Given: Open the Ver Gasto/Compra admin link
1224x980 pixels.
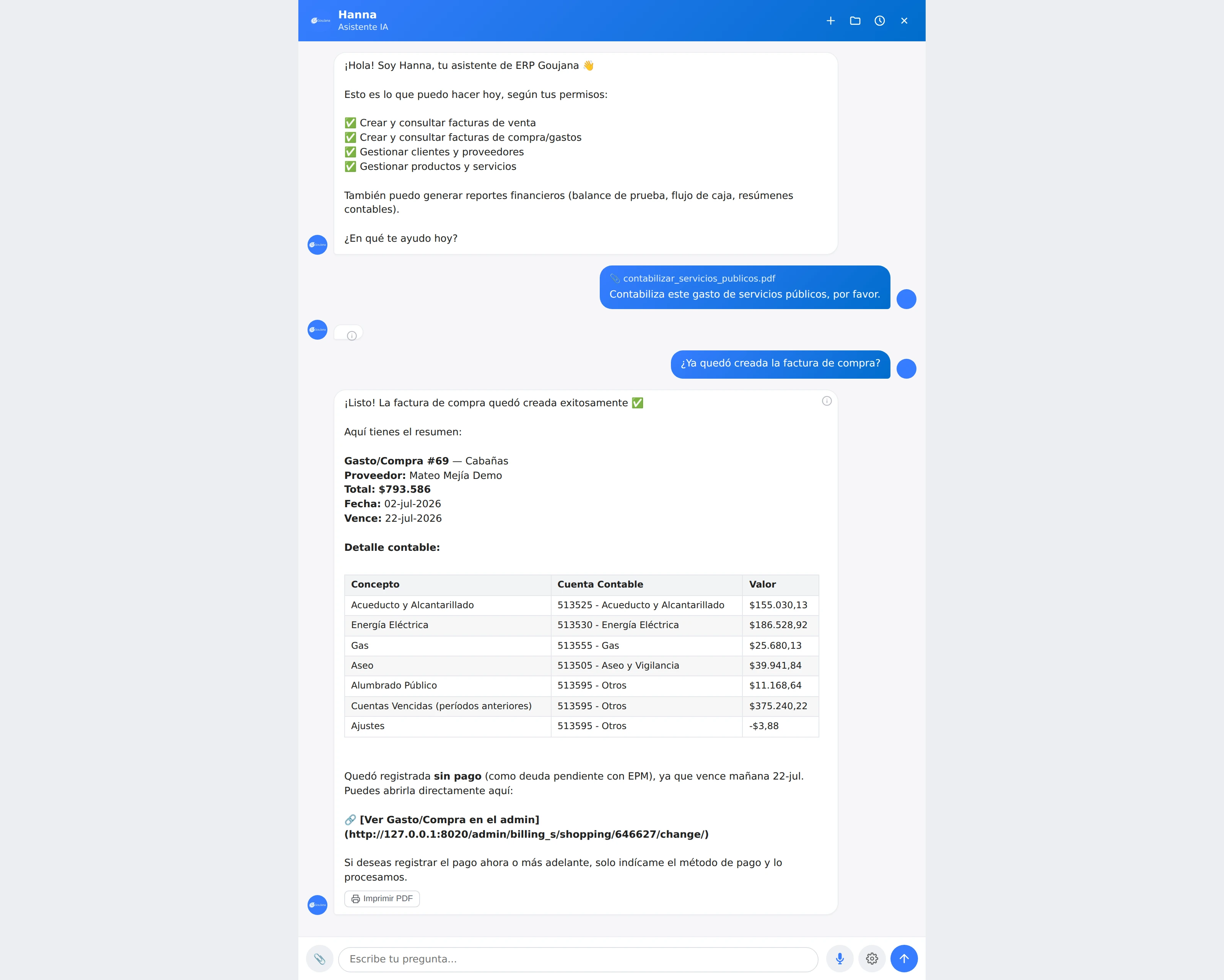Looking at the screenshot, I should click(x=526, y=827).
